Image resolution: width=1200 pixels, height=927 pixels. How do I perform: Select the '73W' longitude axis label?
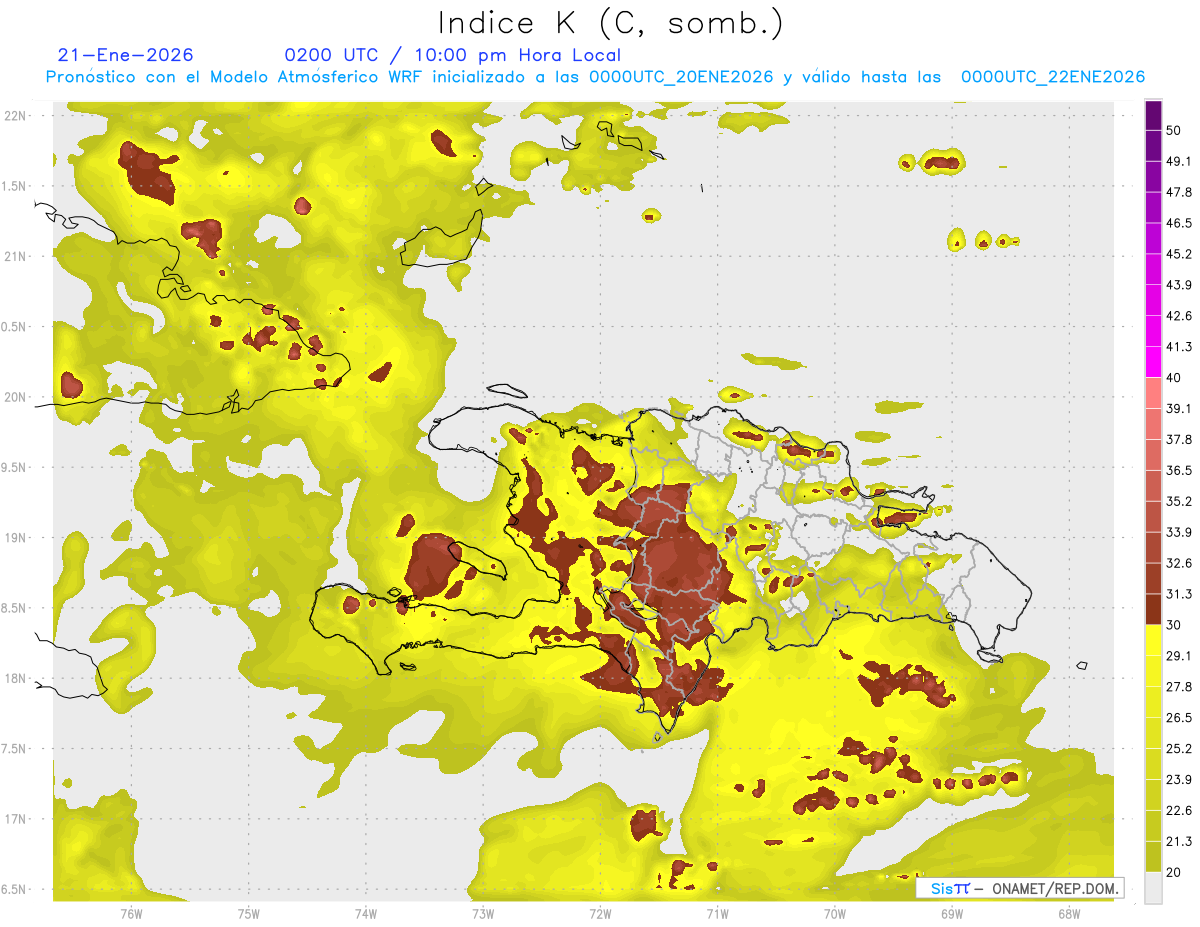tap(483, 913)
